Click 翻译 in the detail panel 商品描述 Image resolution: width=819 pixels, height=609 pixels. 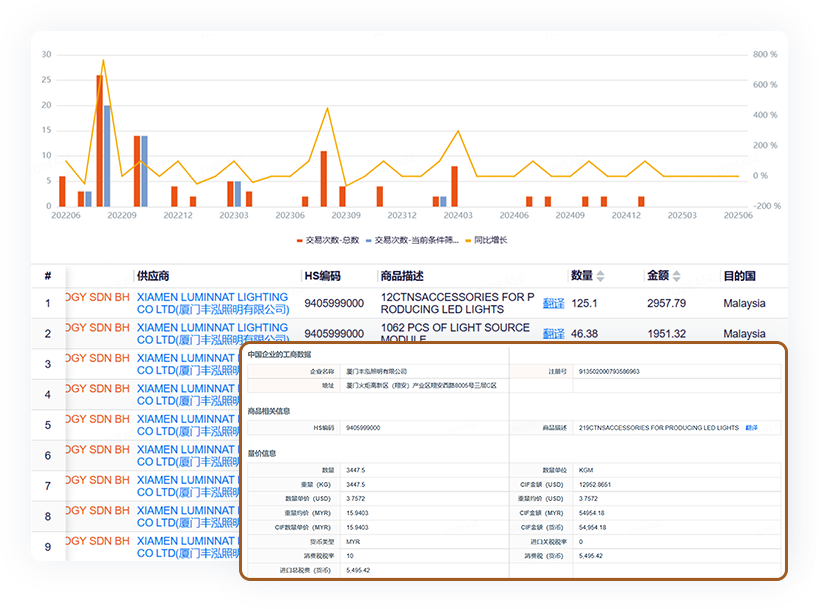click(x=751, y=427)
